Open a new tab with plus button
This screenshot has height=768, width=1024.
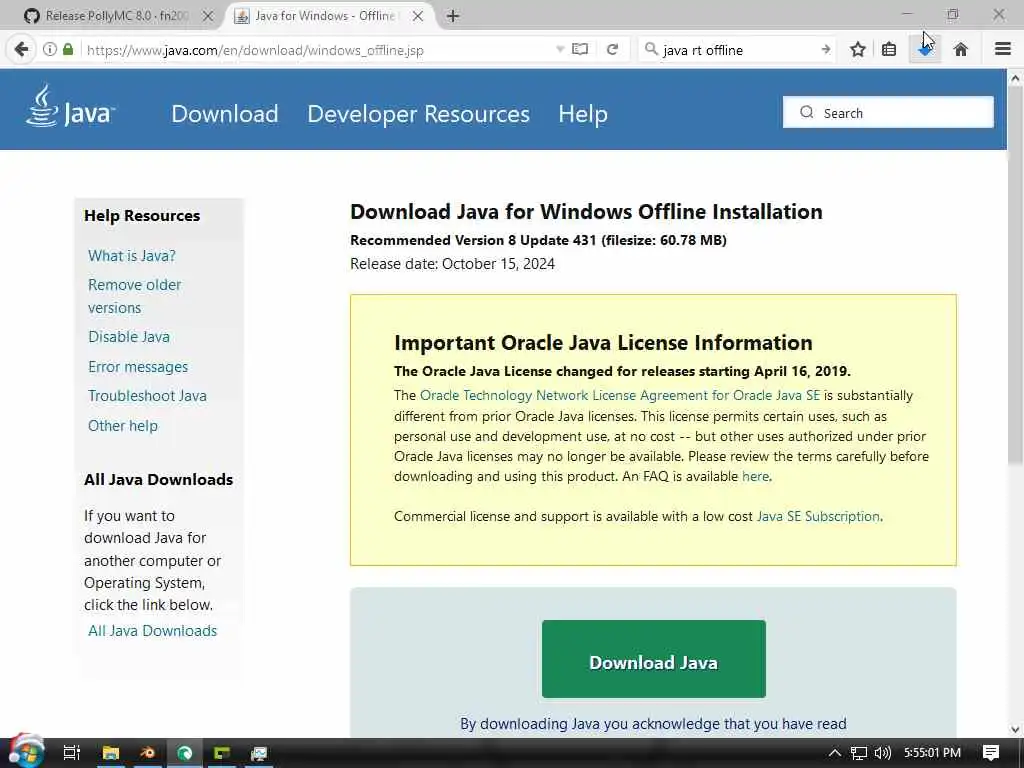[453, 16]
